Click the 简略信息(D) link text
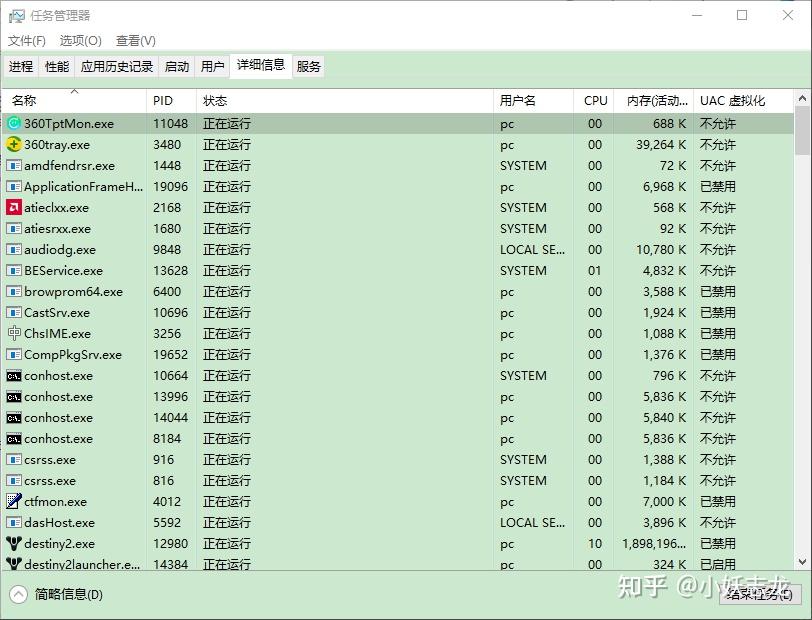The width and height of the screenshot is (812, 620). [68, 594]
